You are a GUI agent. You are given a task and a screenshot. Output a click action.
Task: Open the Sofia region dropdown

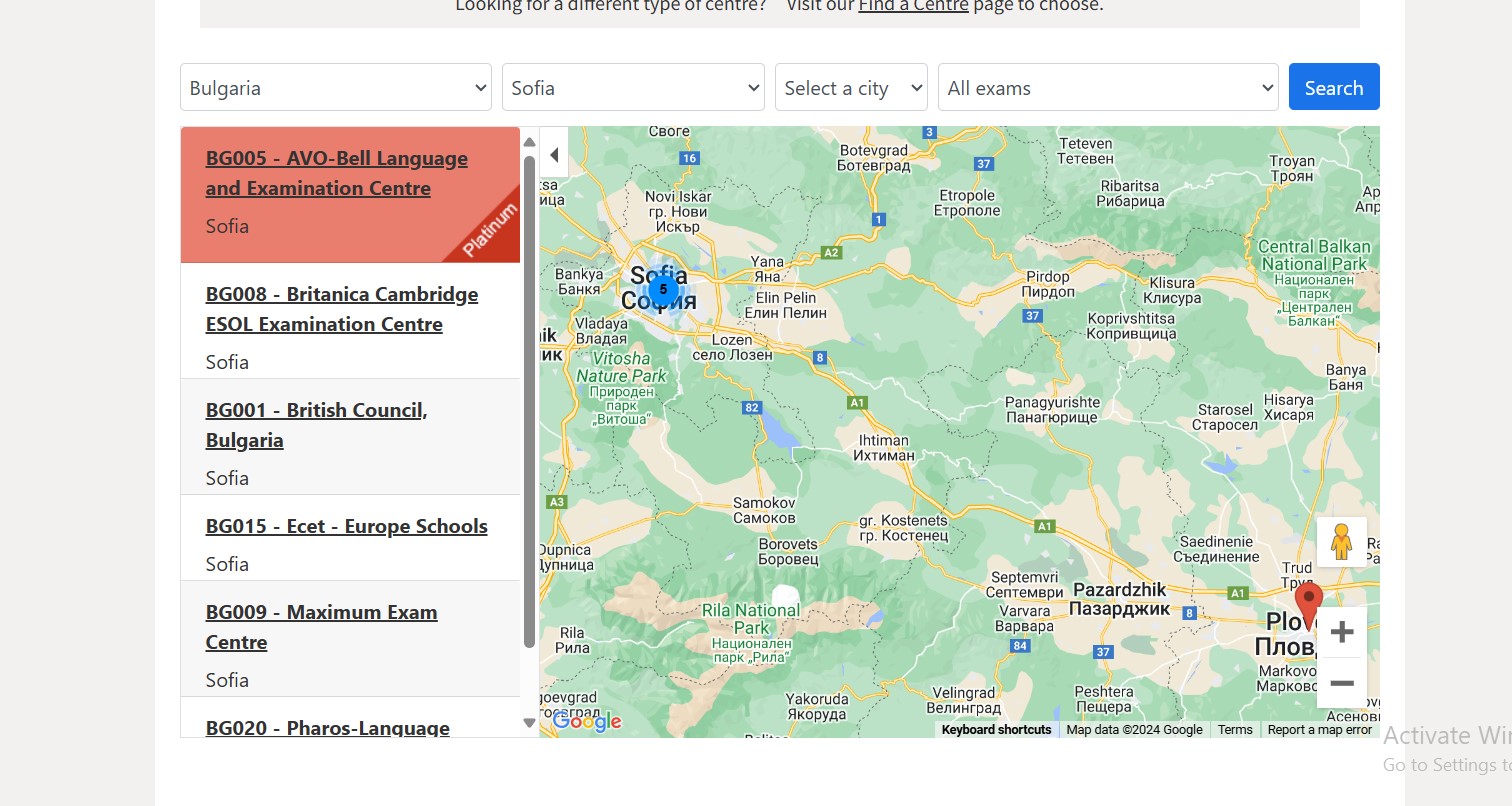click(x=633, y=88)
